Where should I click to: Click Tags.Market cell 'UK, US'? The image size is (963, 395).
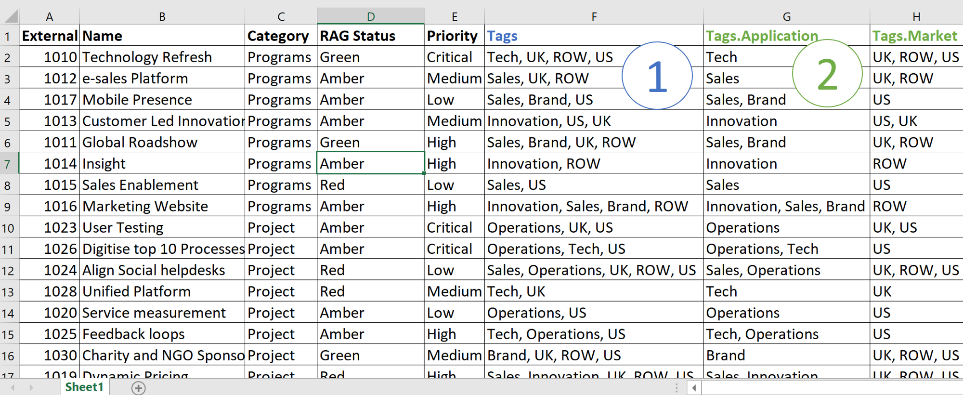click(x=916, y=227)
